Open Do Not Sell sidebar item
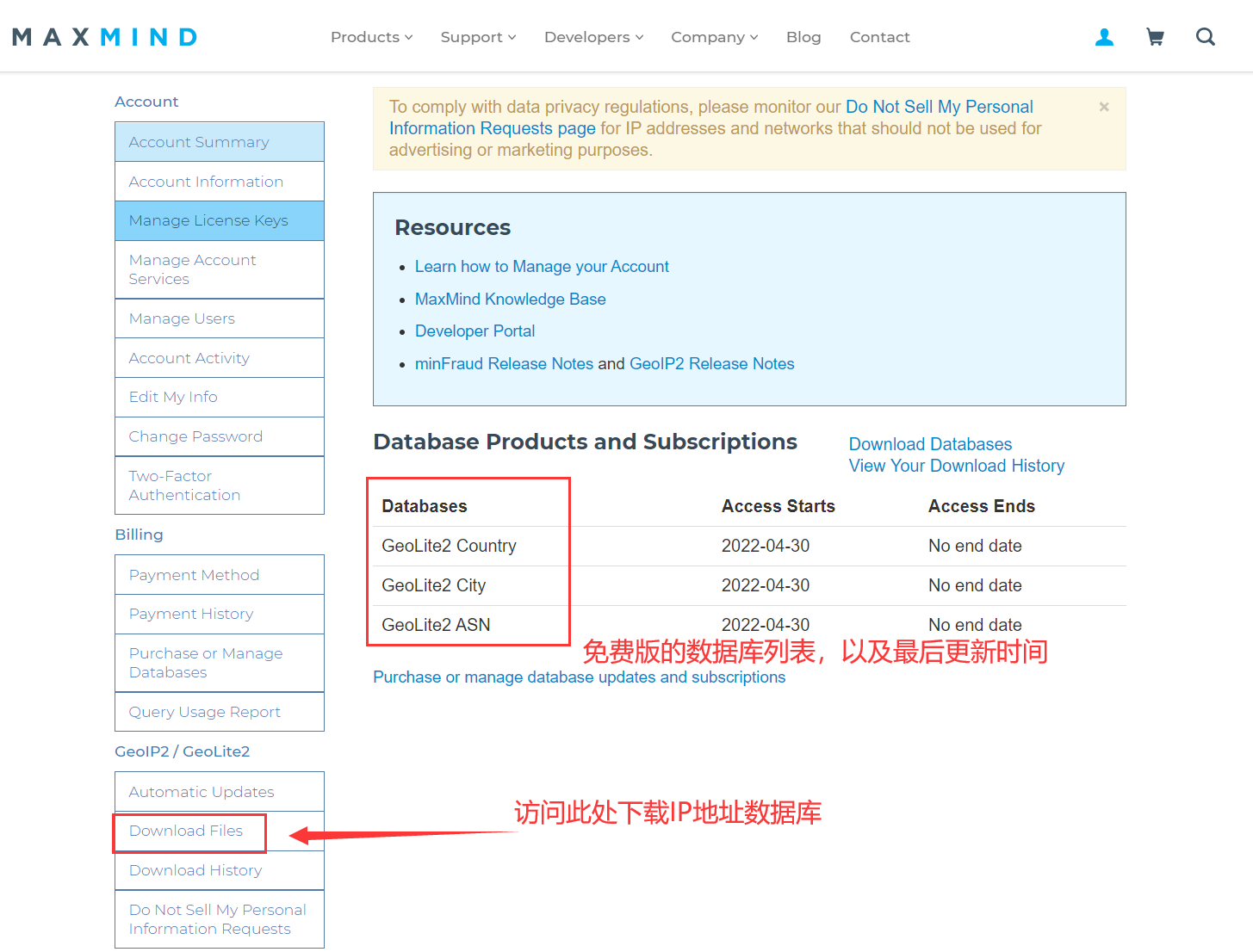The height and width of the screenshot is (952, 1253). tap(220, 919)
